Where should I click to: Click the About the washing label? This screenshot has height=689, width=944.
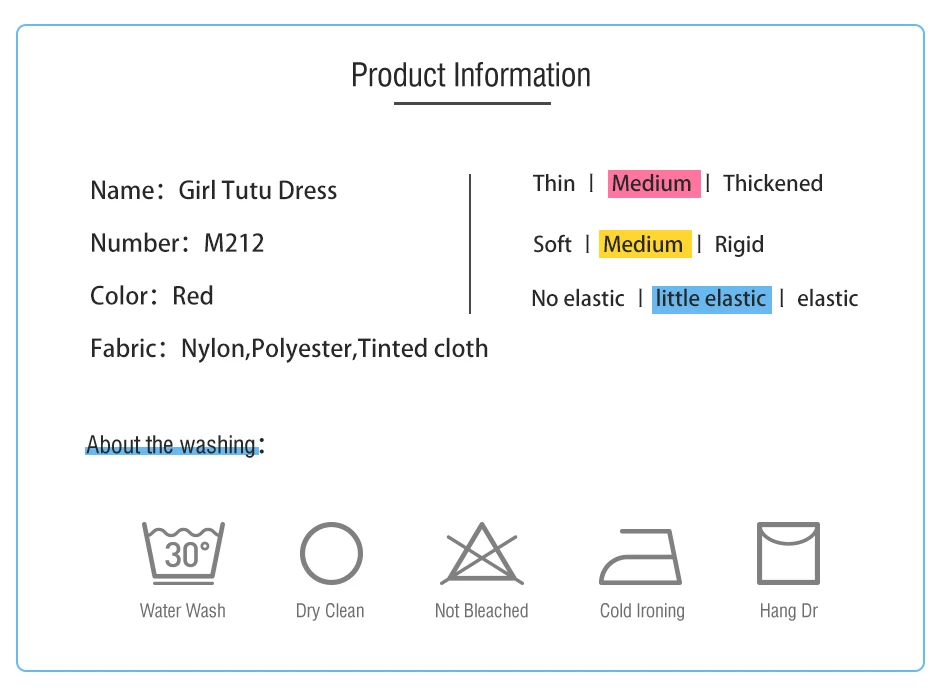[175, 444]
